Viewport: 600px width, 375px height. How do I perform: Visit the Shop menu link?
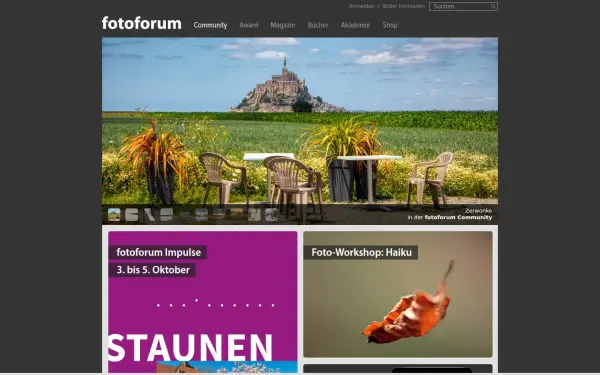point(390,25)
